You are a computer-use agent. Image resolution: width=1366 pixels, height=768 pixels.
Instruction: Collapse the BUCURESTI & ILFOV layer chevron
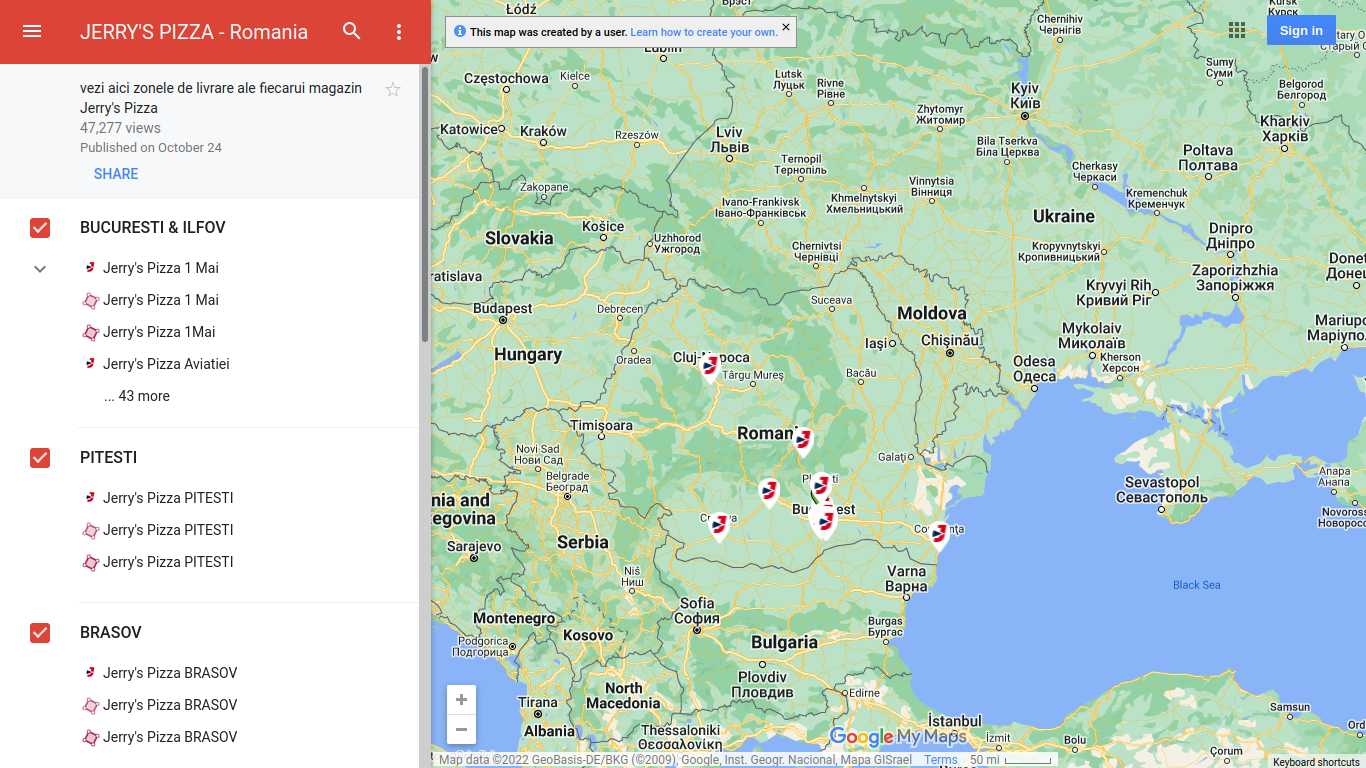click(40, 268)
